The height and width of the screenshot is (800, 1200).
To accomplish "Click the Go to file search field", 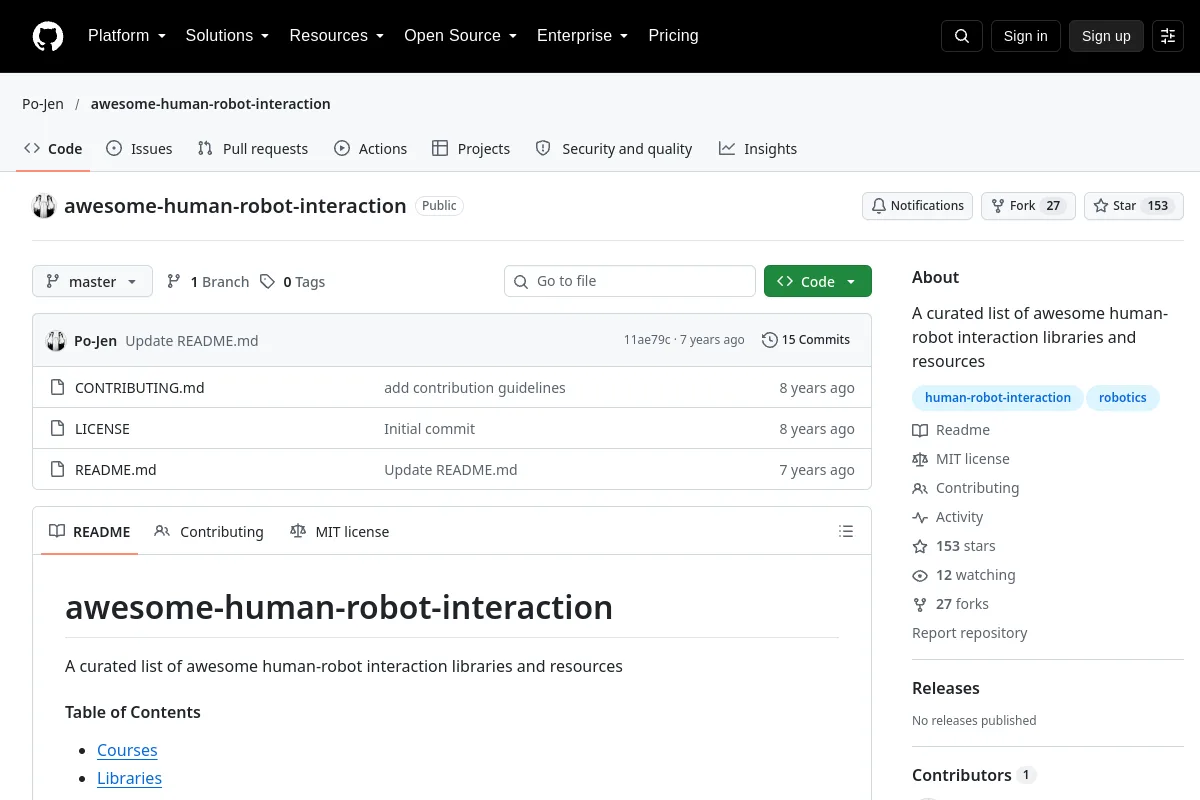I will coord(630,281).
